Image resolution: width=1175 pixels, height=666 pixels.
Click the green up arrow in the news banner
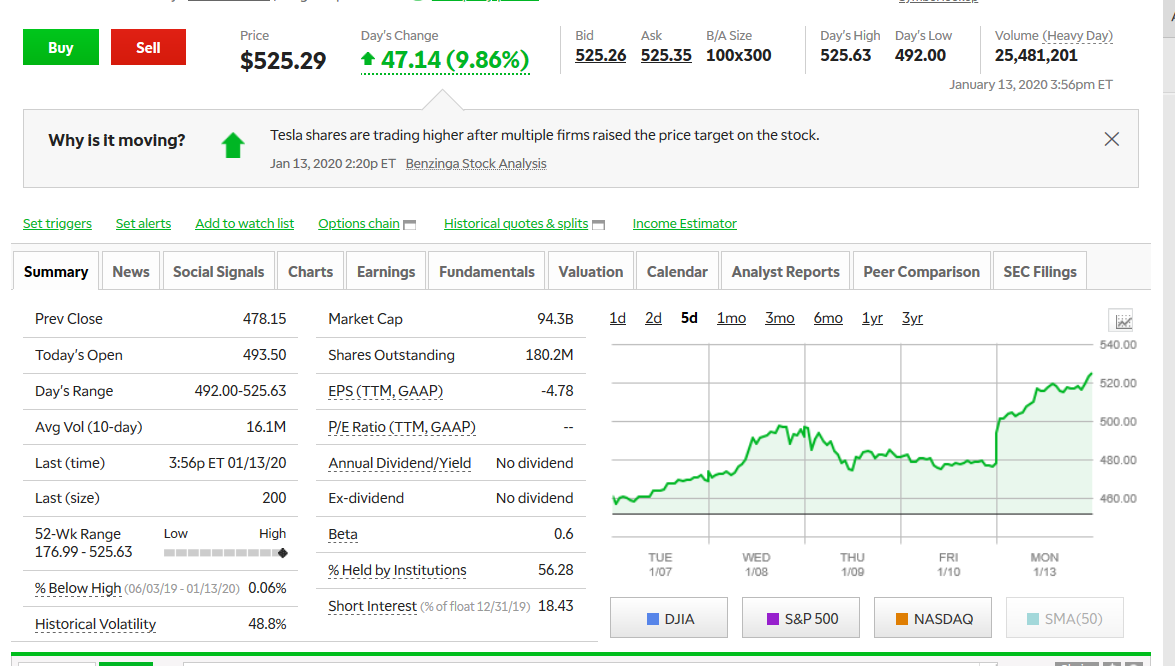[x=233, y=146]
